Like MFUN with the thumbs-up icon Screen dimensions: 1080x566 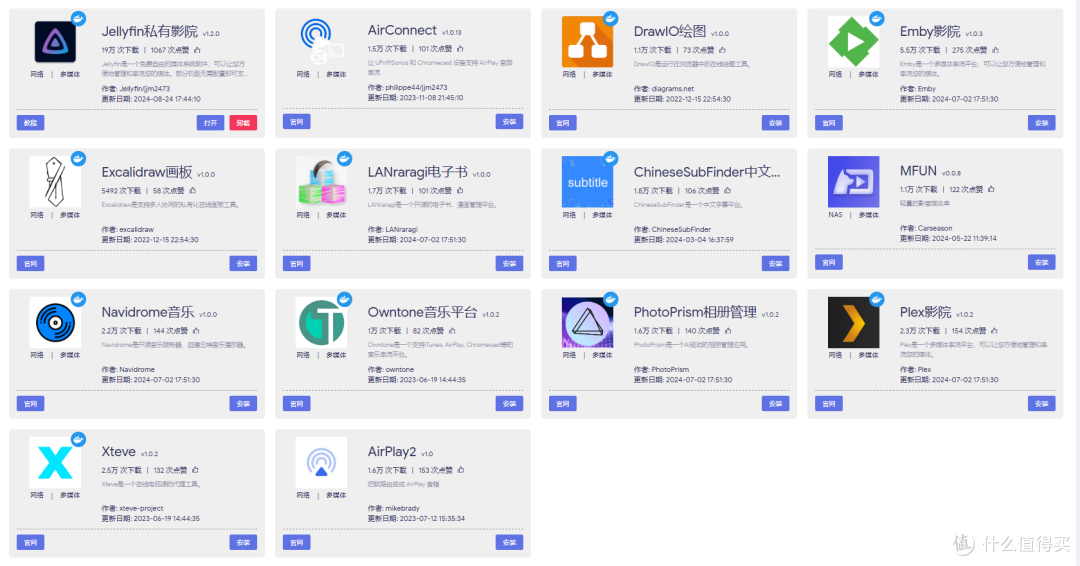tap(991, 189)
